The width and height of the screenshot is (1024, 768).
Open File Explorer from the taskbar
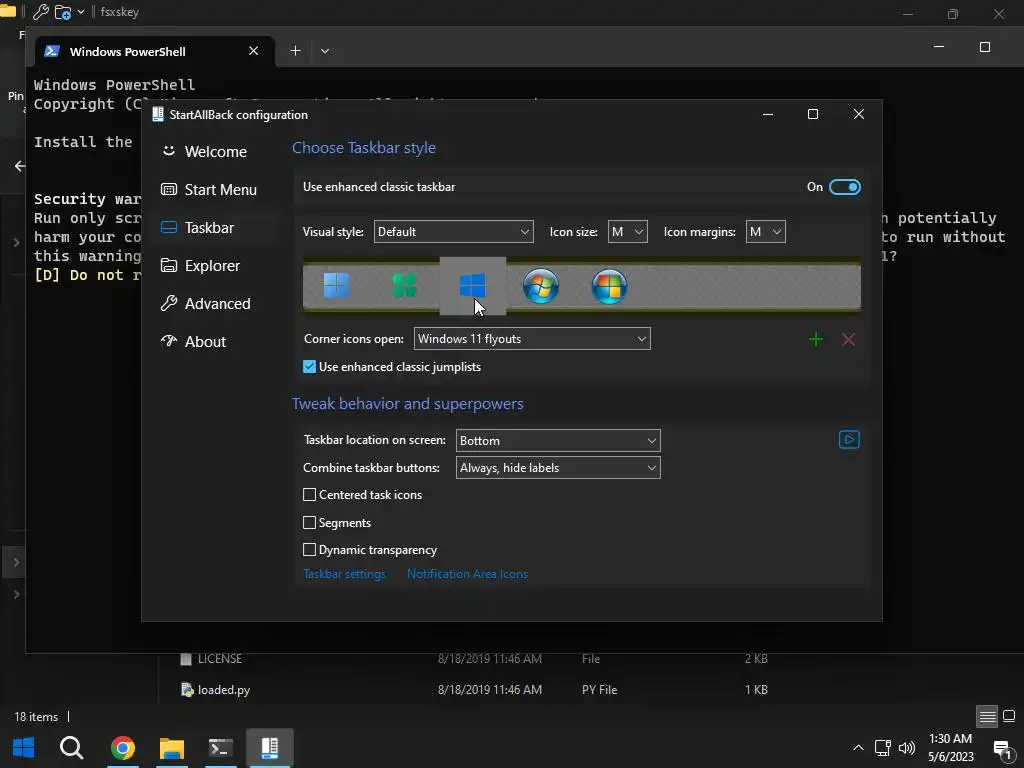[x=172, y=747]
